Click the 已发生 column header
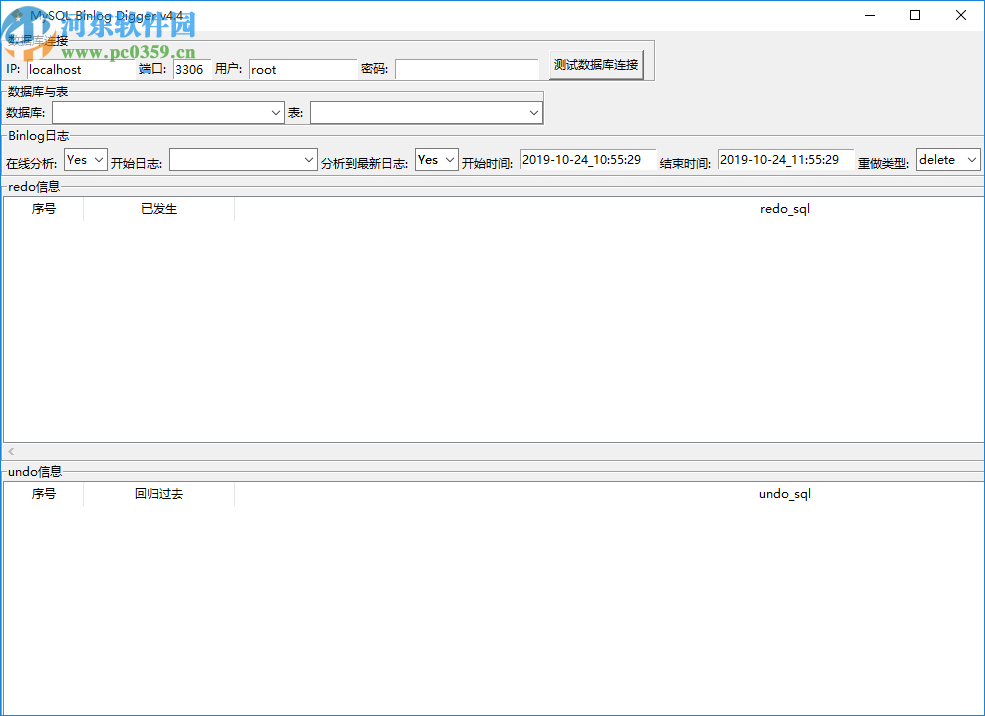Viewport: 985px width, 716px height. pos(159,209)
